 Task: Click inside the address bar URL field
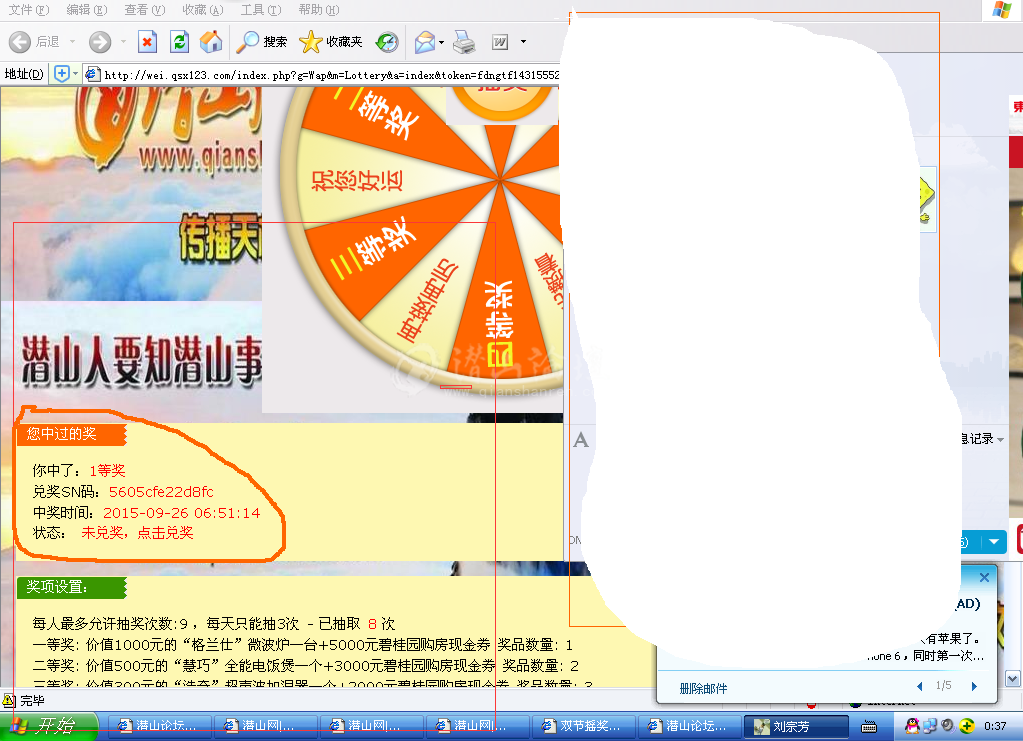300,74
